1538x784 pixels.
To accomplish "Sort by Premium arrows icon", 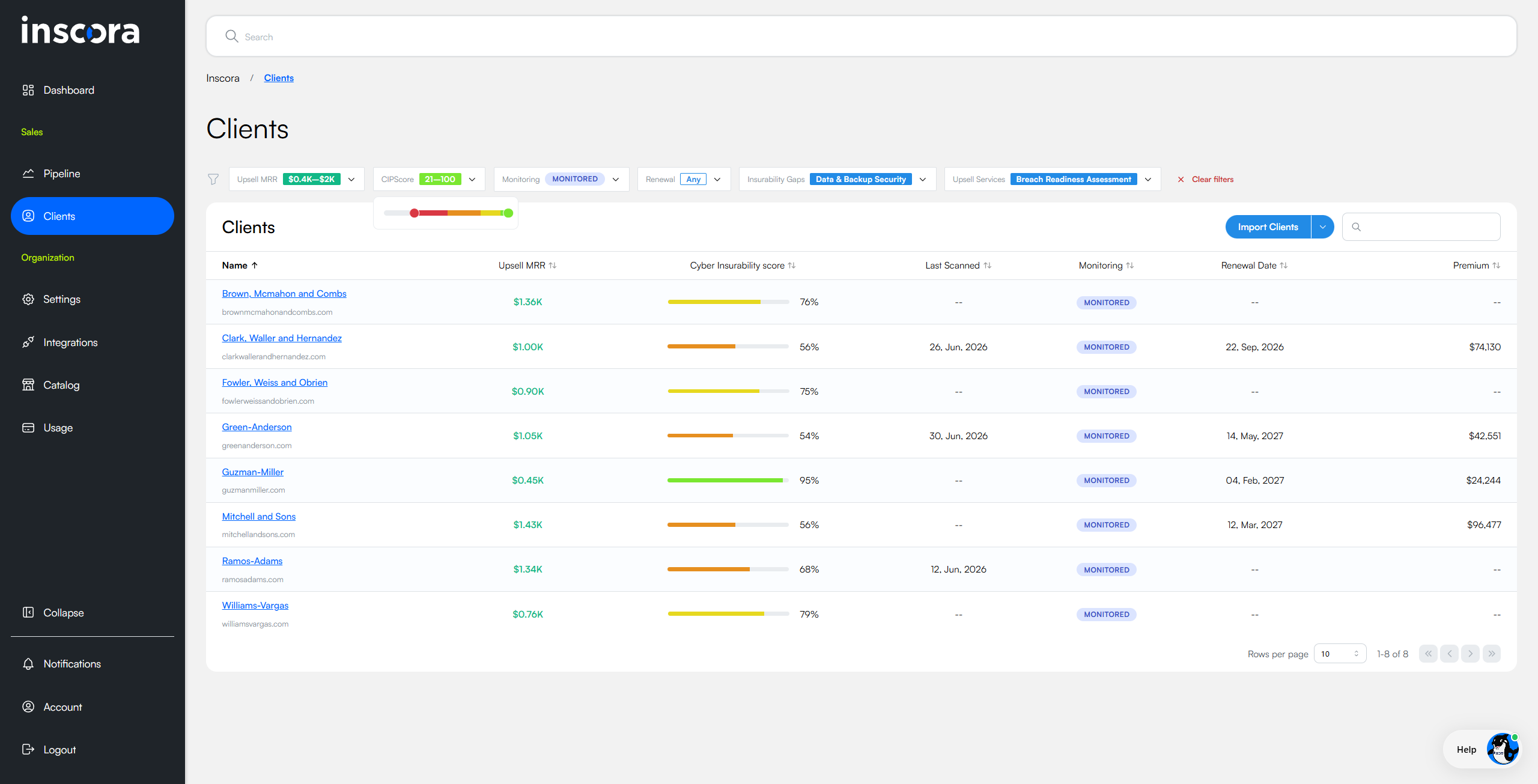I will 1497,266.
